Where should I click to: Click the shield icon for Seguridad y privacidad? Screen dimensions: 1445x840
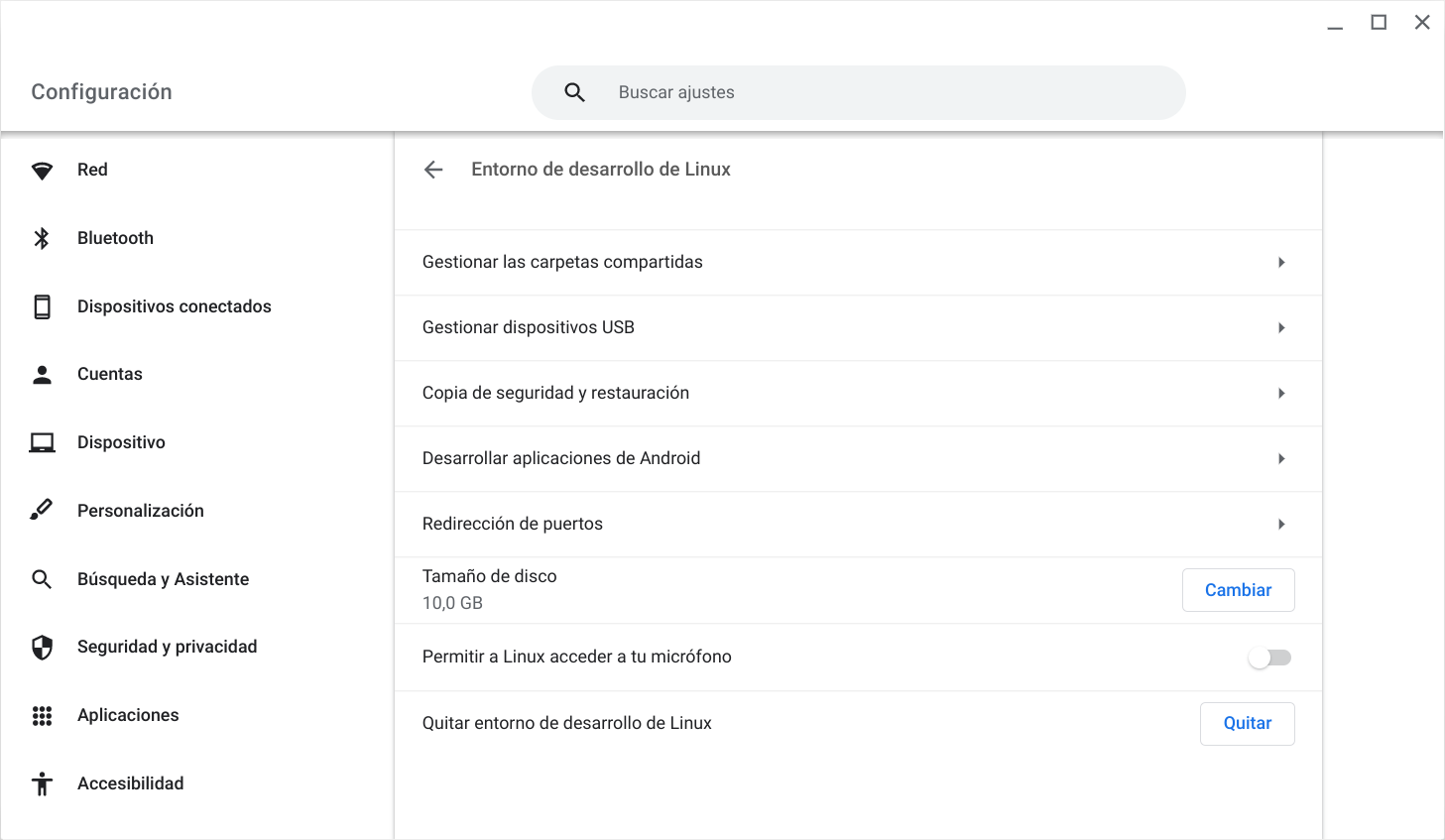click(42, 648)
